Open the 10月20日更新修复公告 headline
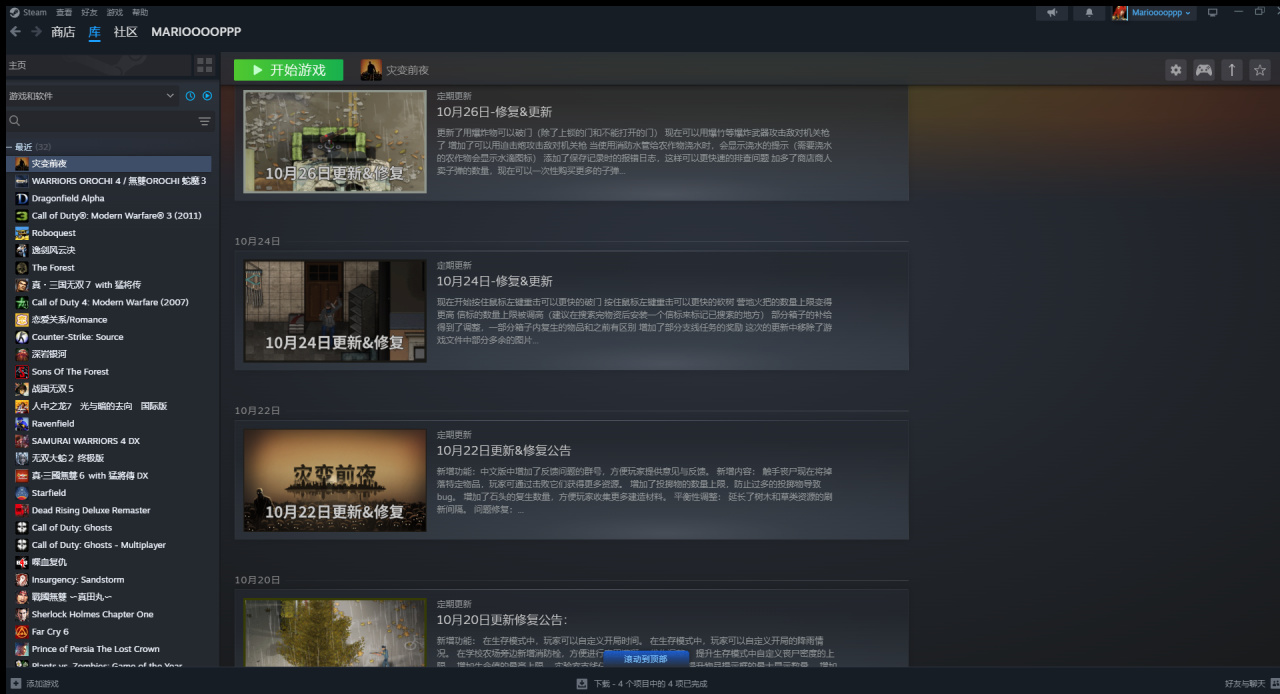 click(501, 620)
